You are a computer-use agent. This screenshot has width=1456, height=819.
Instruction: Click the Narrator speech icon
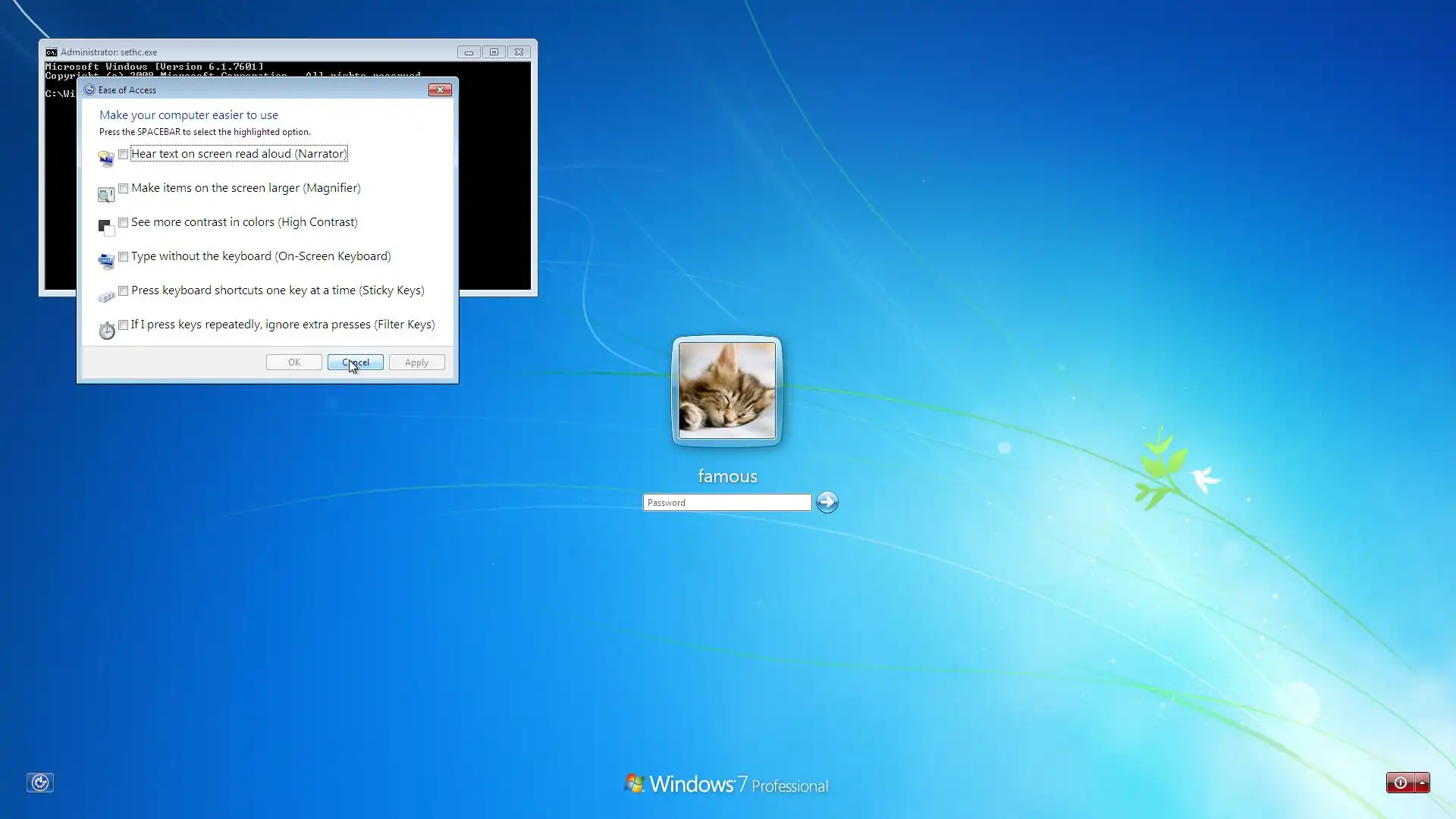click(106, 158)
